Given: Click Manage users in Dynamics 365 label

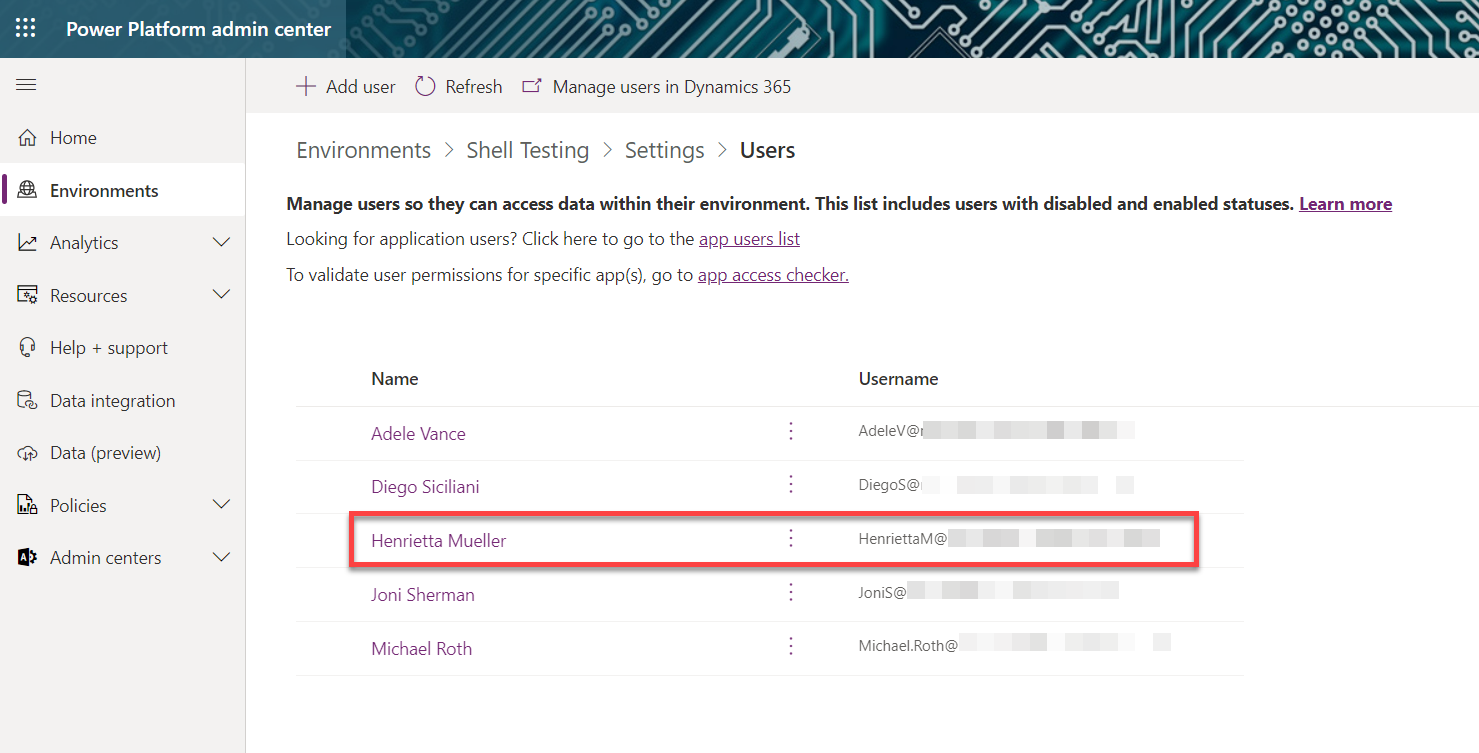Looking at the screenshot, I should [x=672, y=87].
